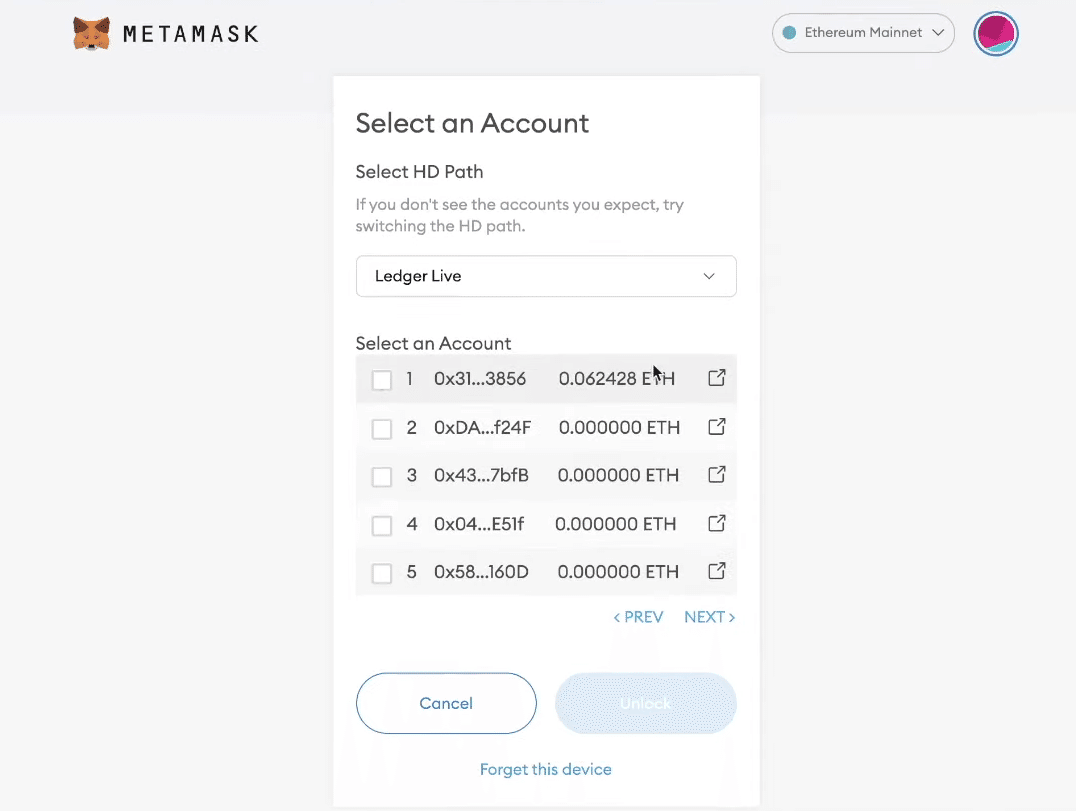The image size is (1076, 811).
Task: Open the Ledger Live HD path dropdown
Action: 546,276
